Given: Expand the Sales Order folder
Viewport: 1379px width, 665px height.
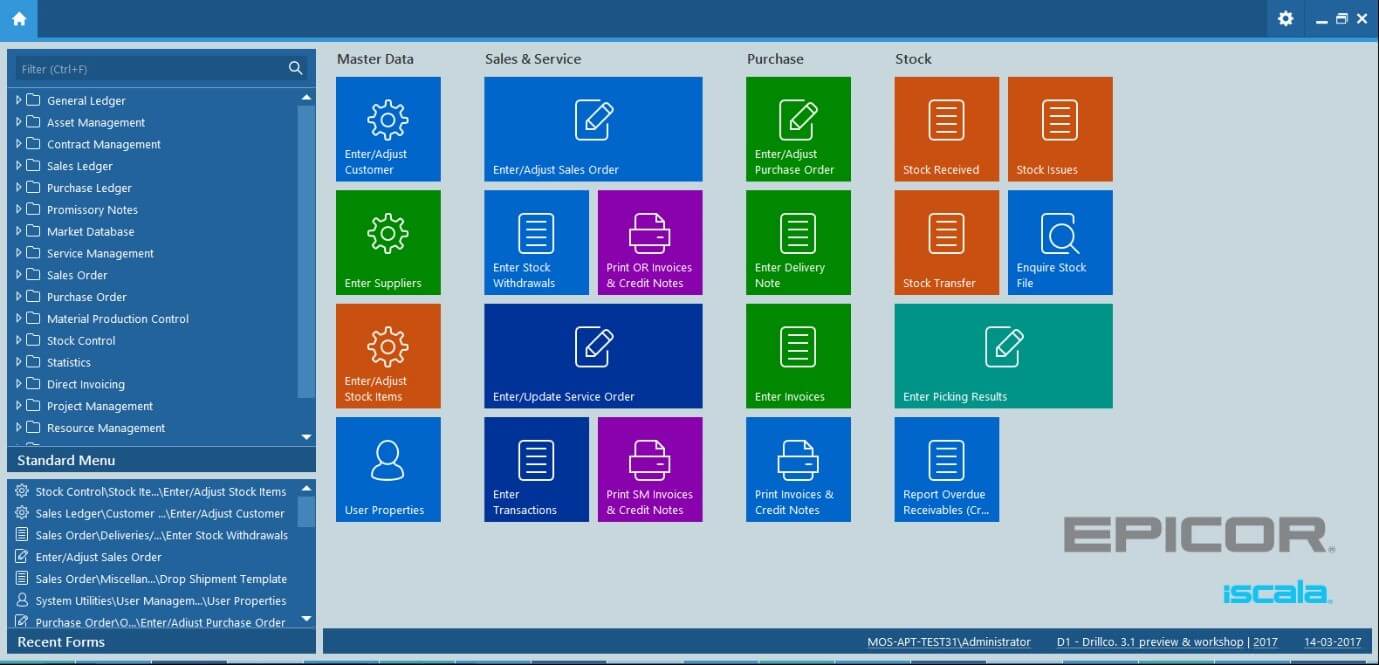Looking at the screenshot, I should [x=18, y=275].
